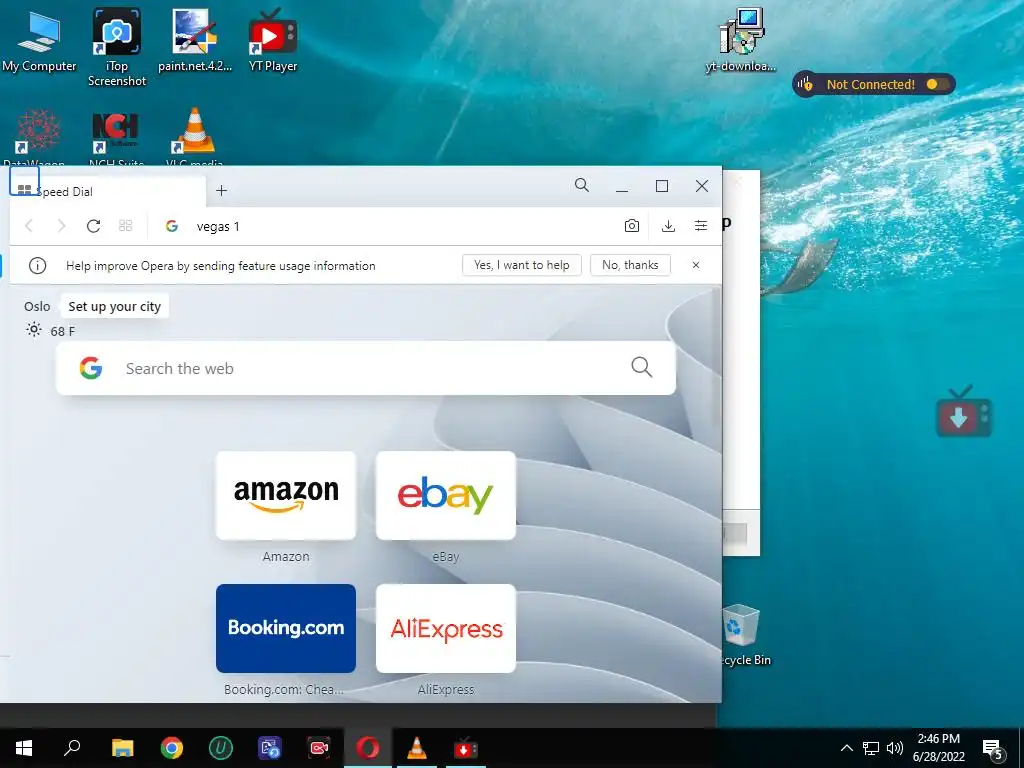Open Windows taskbar search
This screenshot has width=1024, height=768.
[x=72, y=748]
